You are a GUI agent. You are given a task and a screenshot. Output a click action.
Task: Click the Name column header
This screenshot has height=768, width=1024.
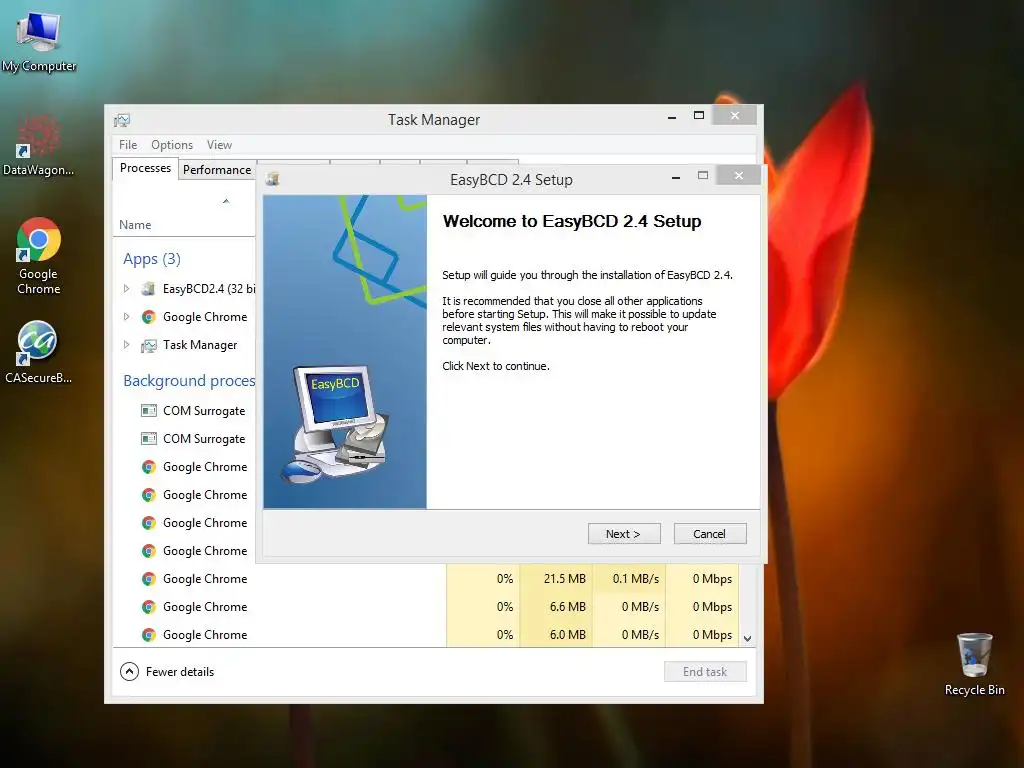coord(135,225)
